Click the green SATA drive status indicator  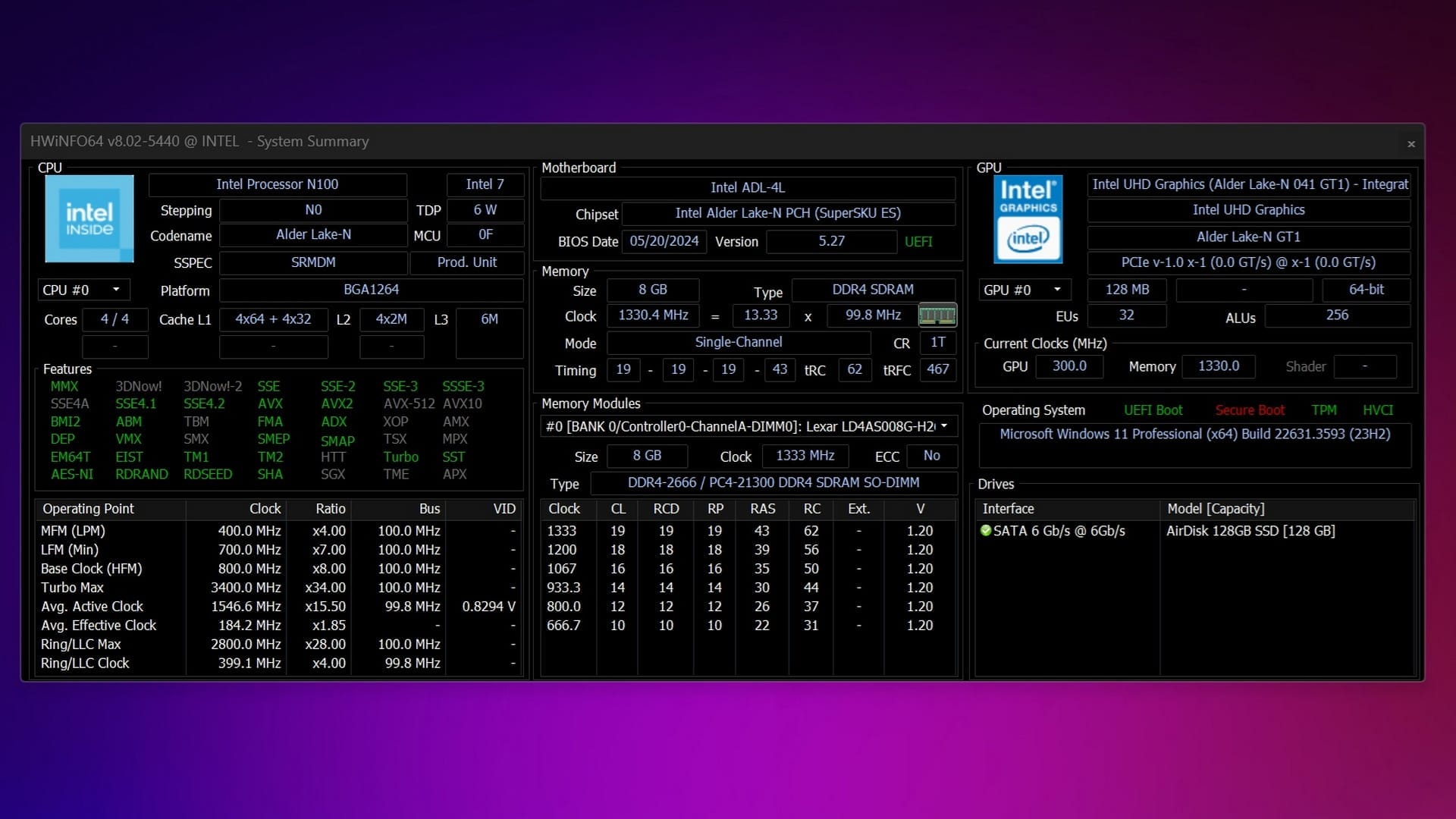pyautogui.click(x=986, y=531)
